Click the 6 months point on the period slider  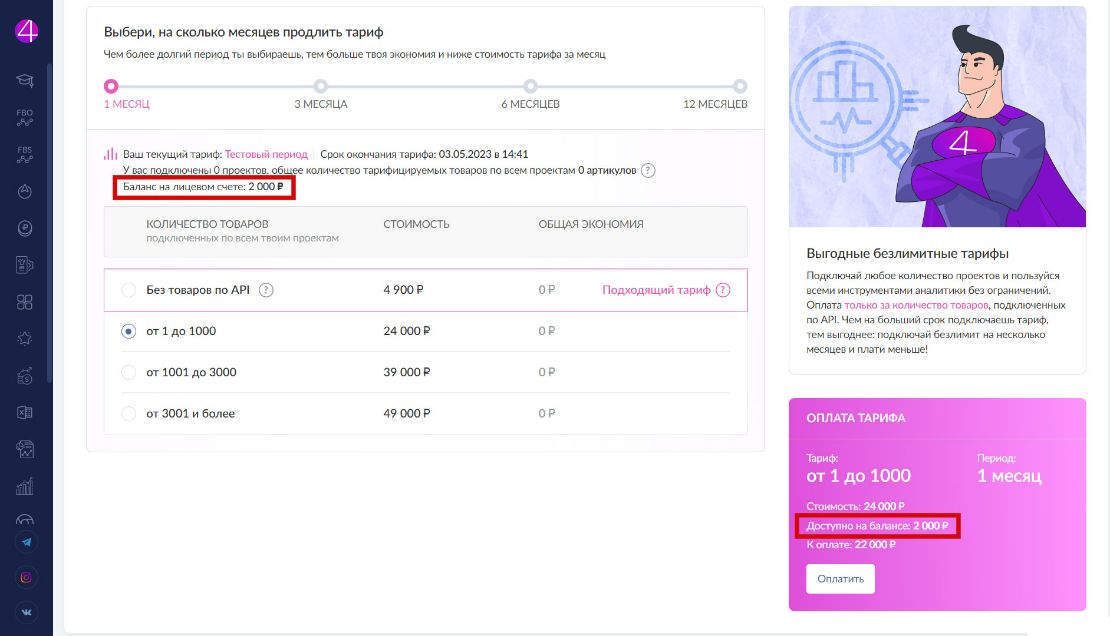click(528, 87)
